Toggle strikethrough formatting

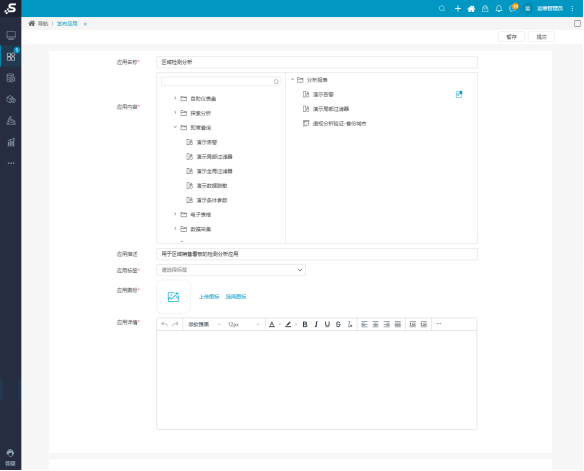[338, 324]
